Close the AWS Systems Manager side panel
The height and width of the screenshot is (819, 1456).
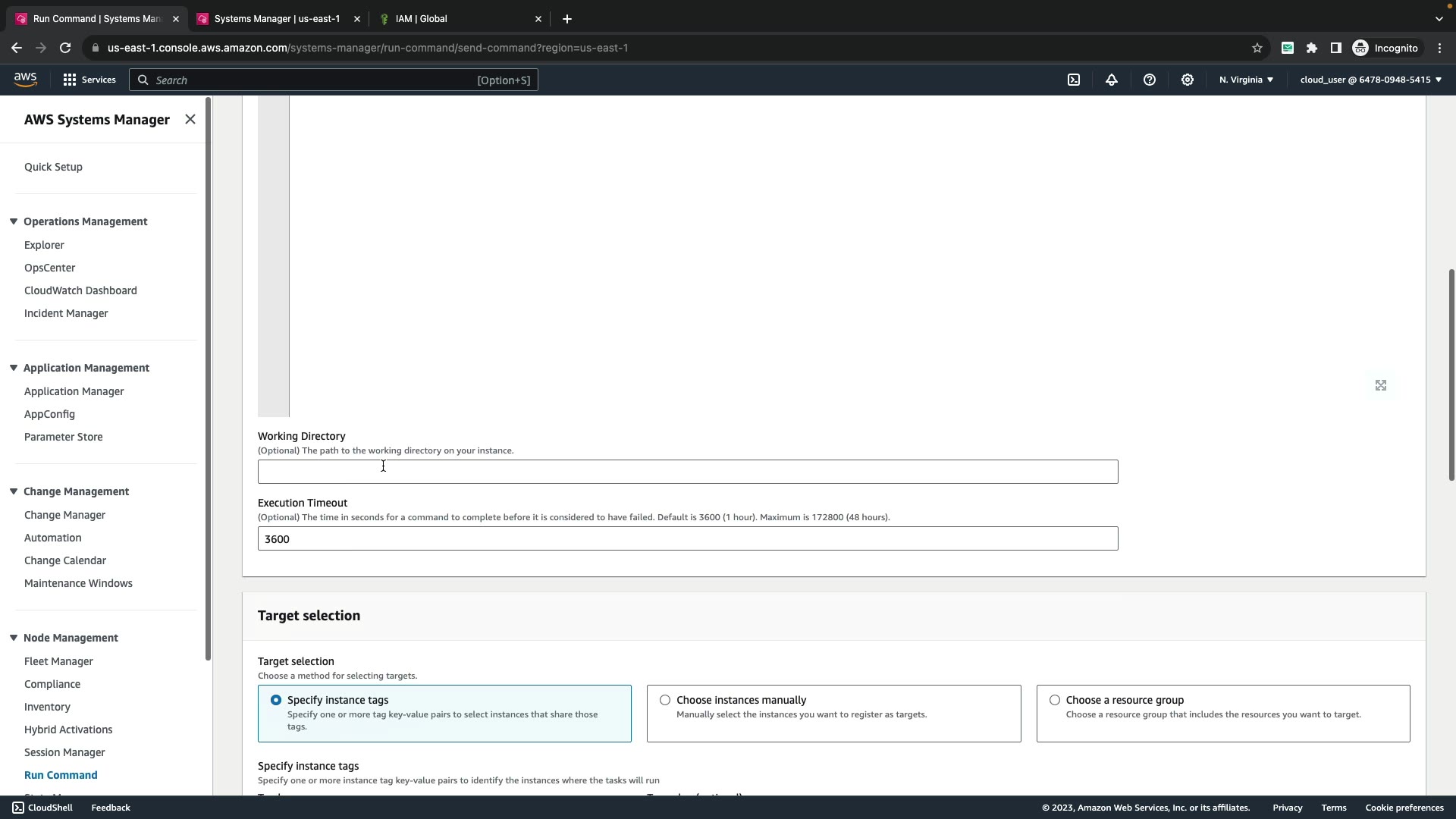[190, 119]
